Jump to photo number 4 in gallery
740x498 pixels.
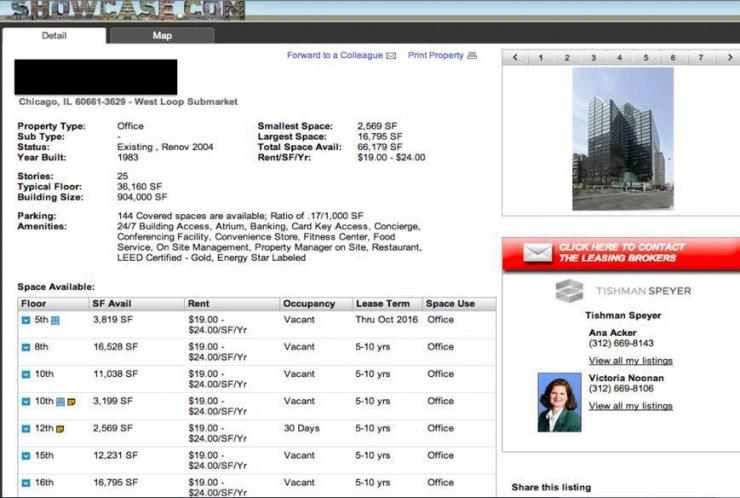(619, 58)
